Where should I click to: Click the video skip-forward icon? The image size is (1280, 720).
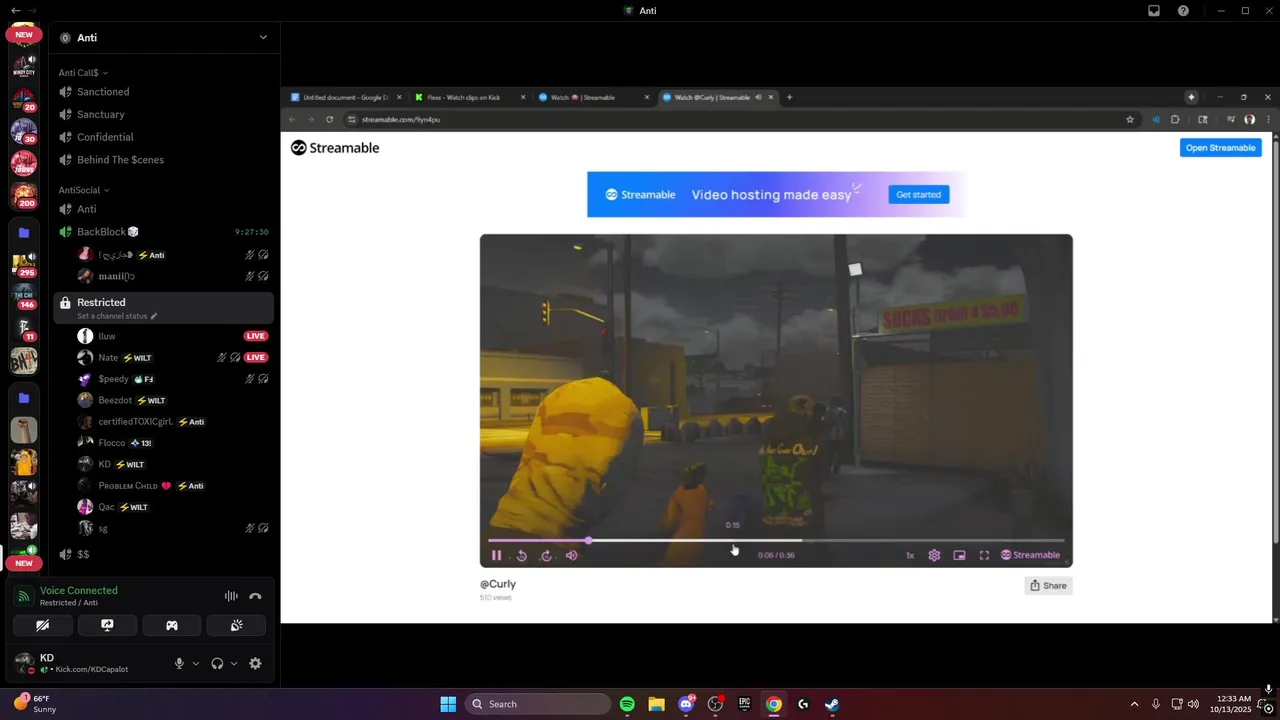[x=546, y=555]
